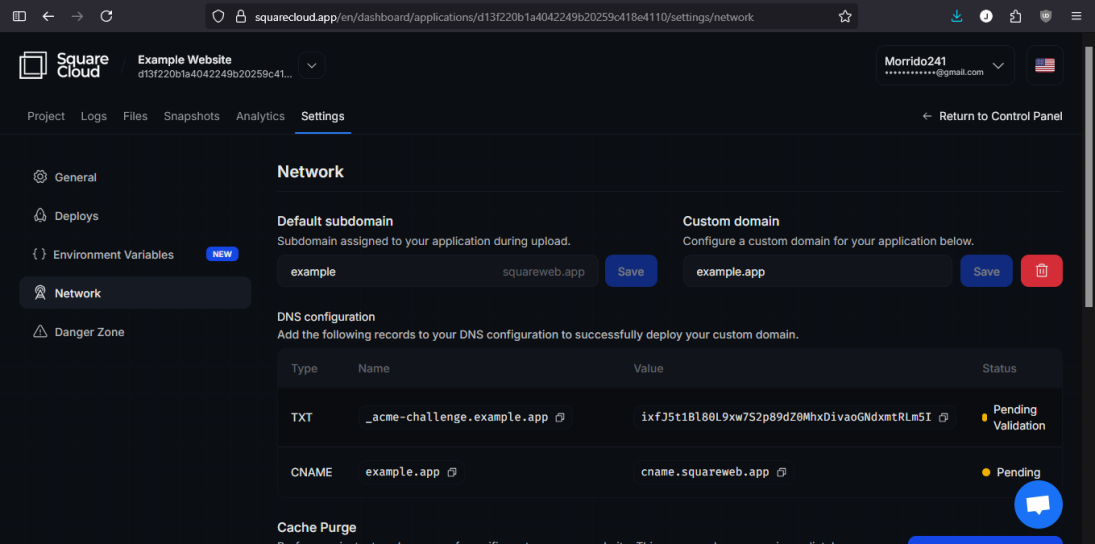Click the page vertical scrollbar
The image size is (1095, 544).
click(1089, 175)
